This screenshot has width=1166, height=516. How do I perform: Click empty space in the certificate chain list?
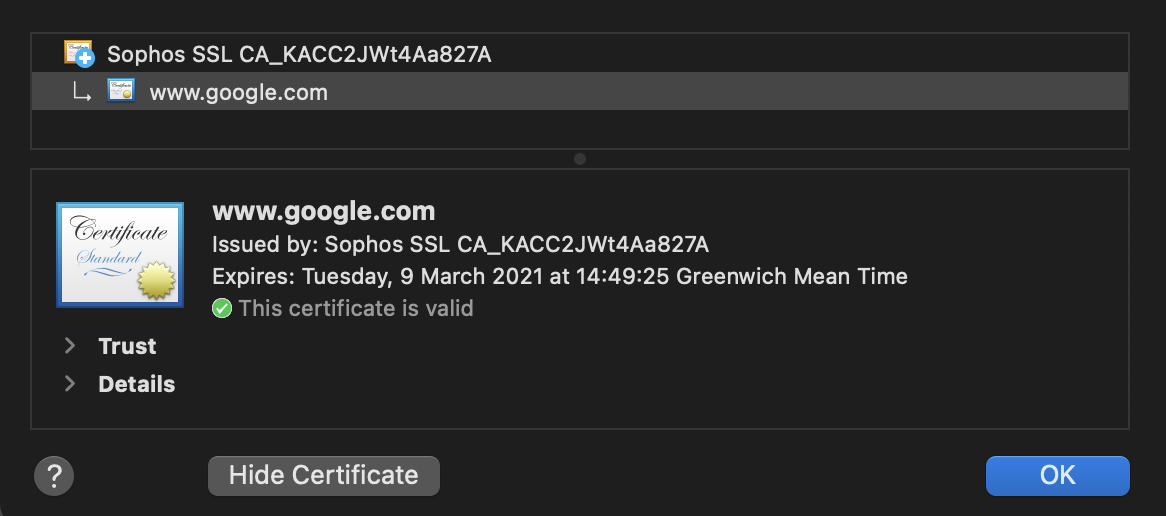(579, 129)
